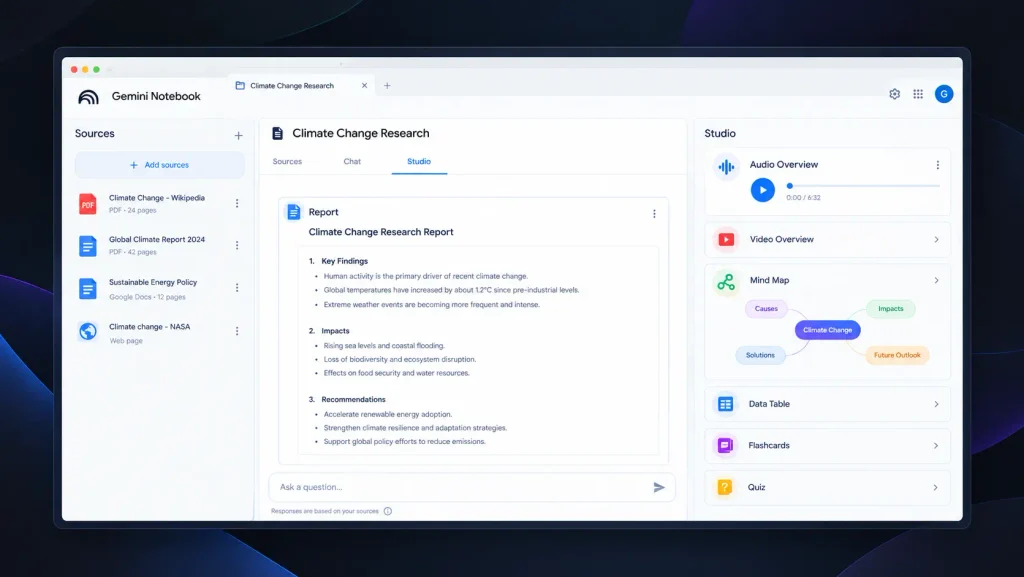Switch to the Chat tab

pyautogui.click(x=352, y=161)
